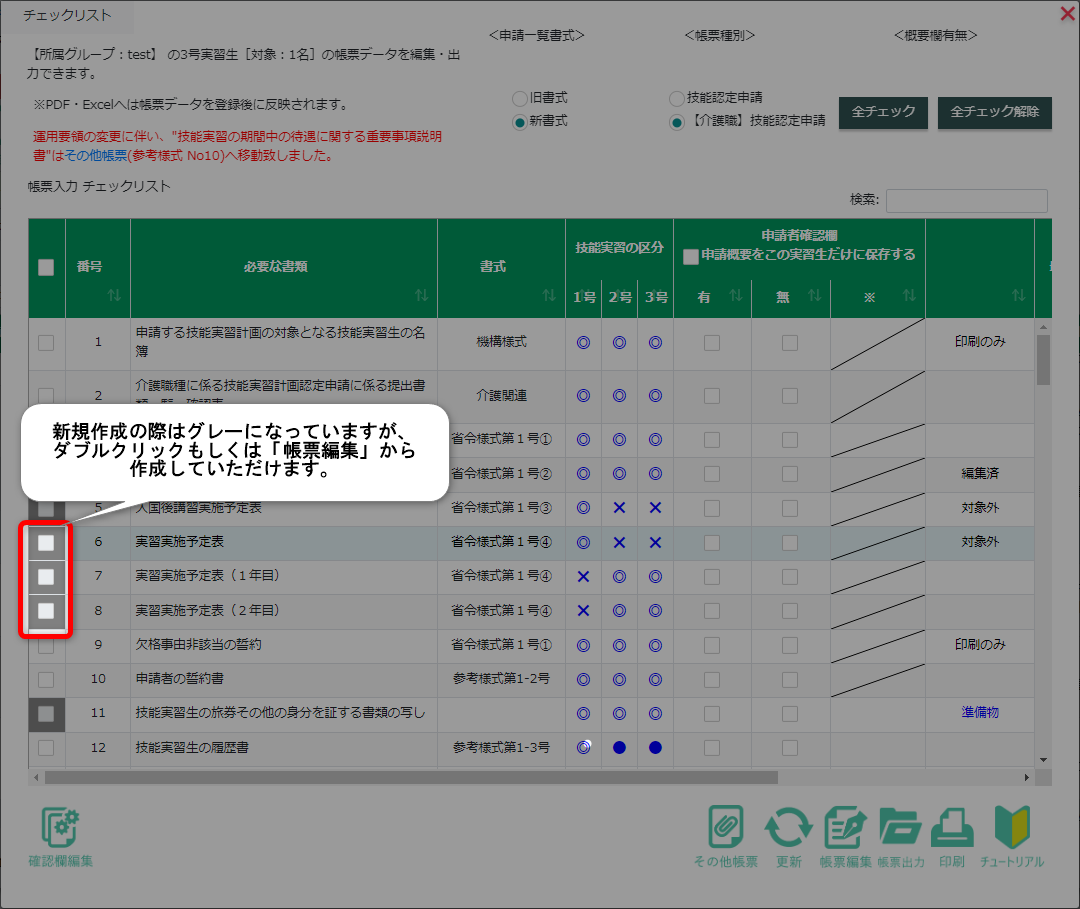Select row 12 技能実習生の履歴書 text

191,748
